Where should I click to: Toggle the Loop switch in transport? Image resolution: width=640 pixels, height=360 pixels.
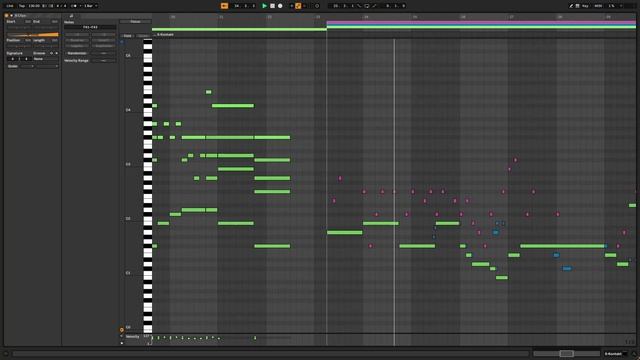(367, 6)
